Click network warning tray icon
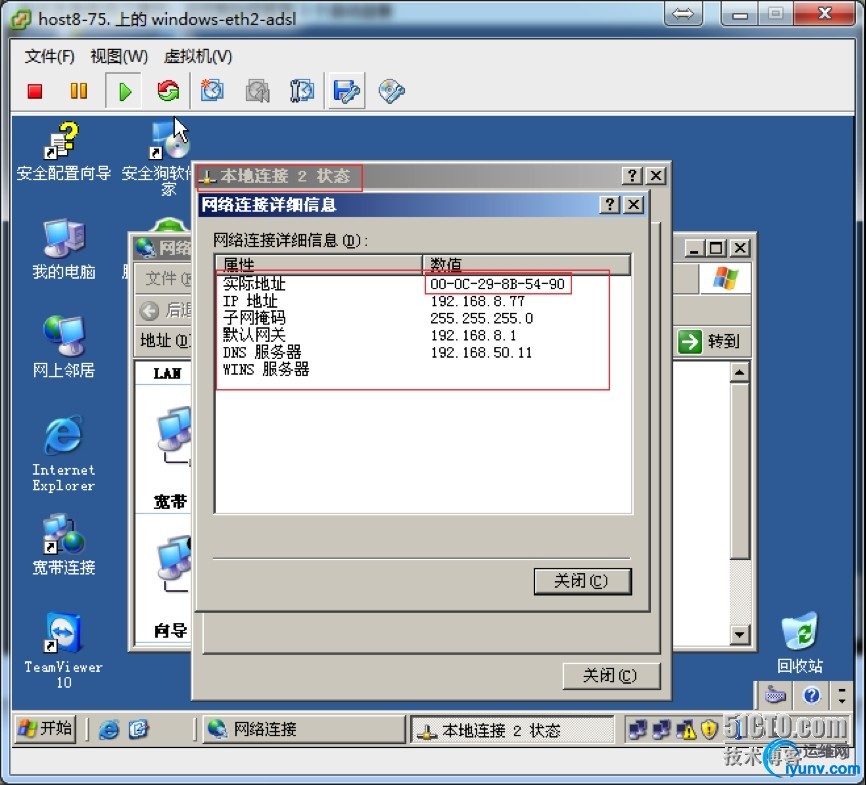 tap(686, 730)
